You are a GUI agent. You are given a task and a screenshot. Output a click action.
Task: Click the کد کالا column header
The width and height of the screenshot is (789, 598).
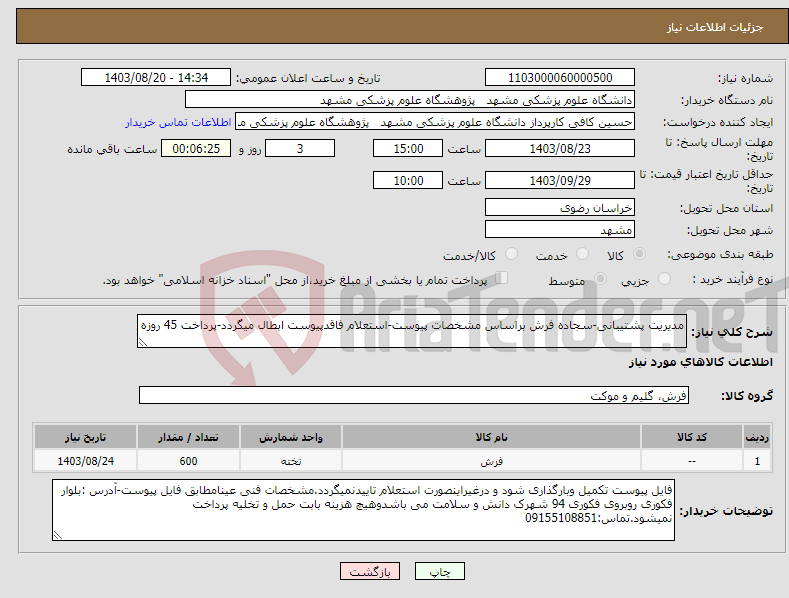[692, 437]
